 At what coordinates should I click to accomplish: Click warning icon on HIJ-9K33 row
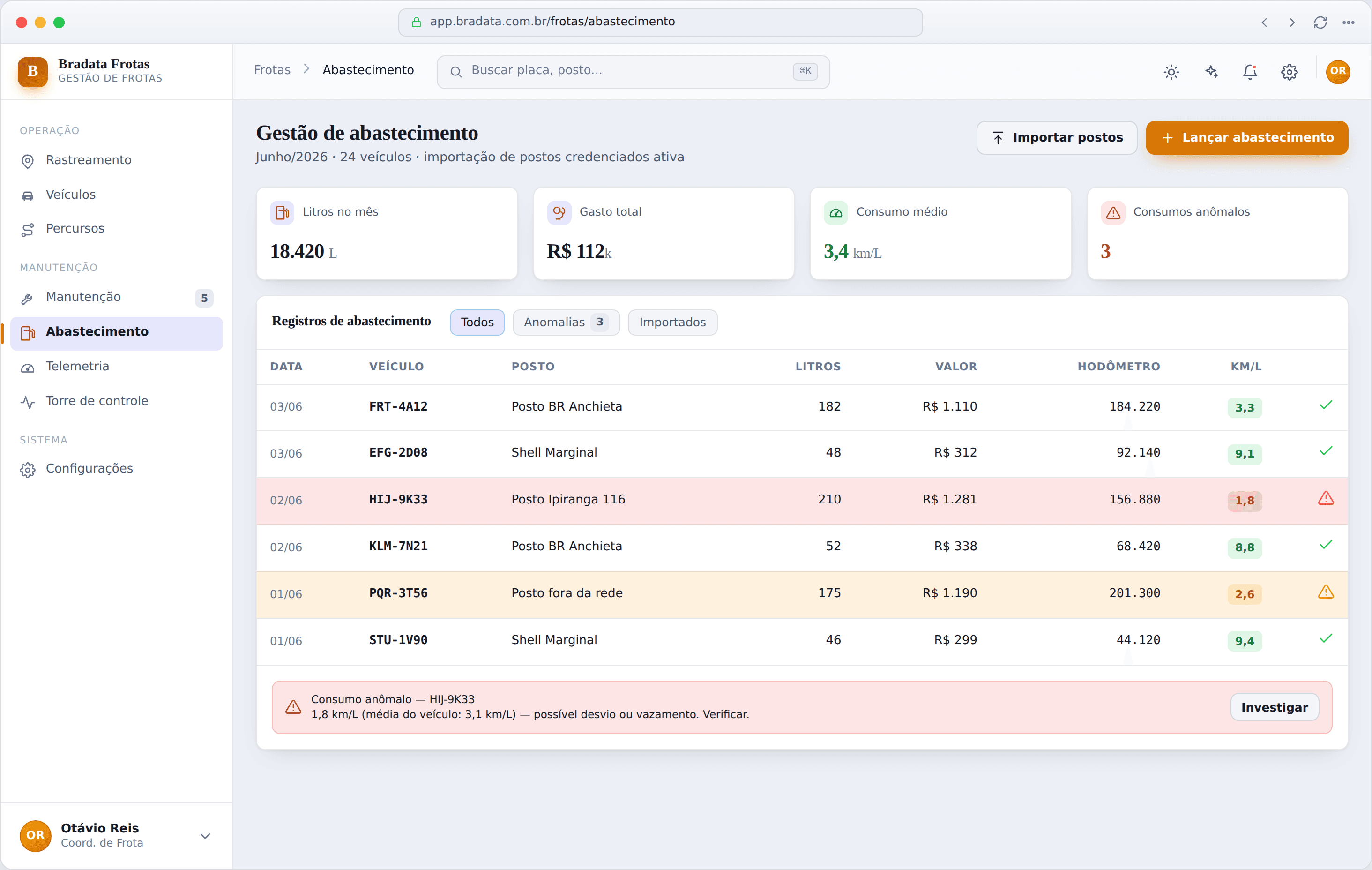pyautogui.click(x=1325, y=499)
